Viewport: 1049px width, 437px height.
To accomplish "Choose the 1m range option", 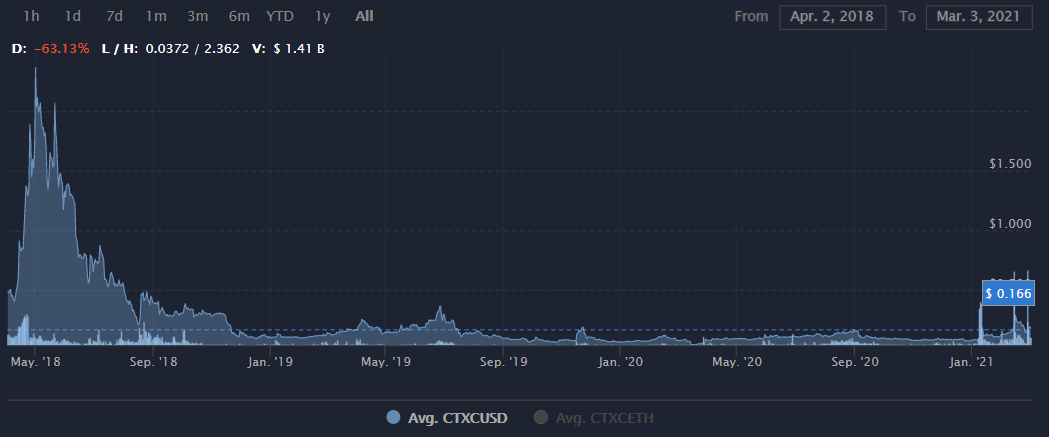I will click(x=156, y=16).
